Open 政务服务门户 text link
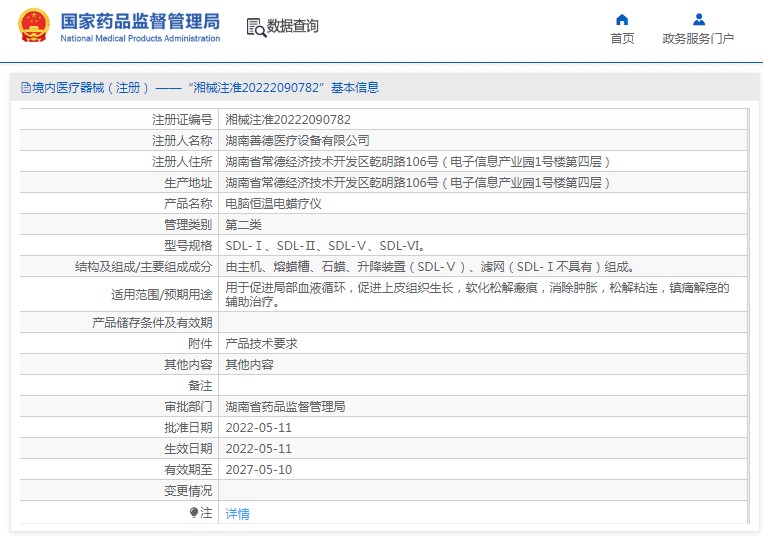The height and width of the screenshot is (536, 763). 698,38
